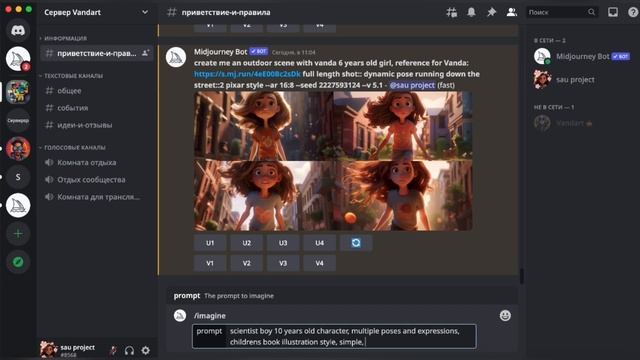Click Midjourney icon beside /imagine command
The image size is (640, 360).
click(180, 316)
